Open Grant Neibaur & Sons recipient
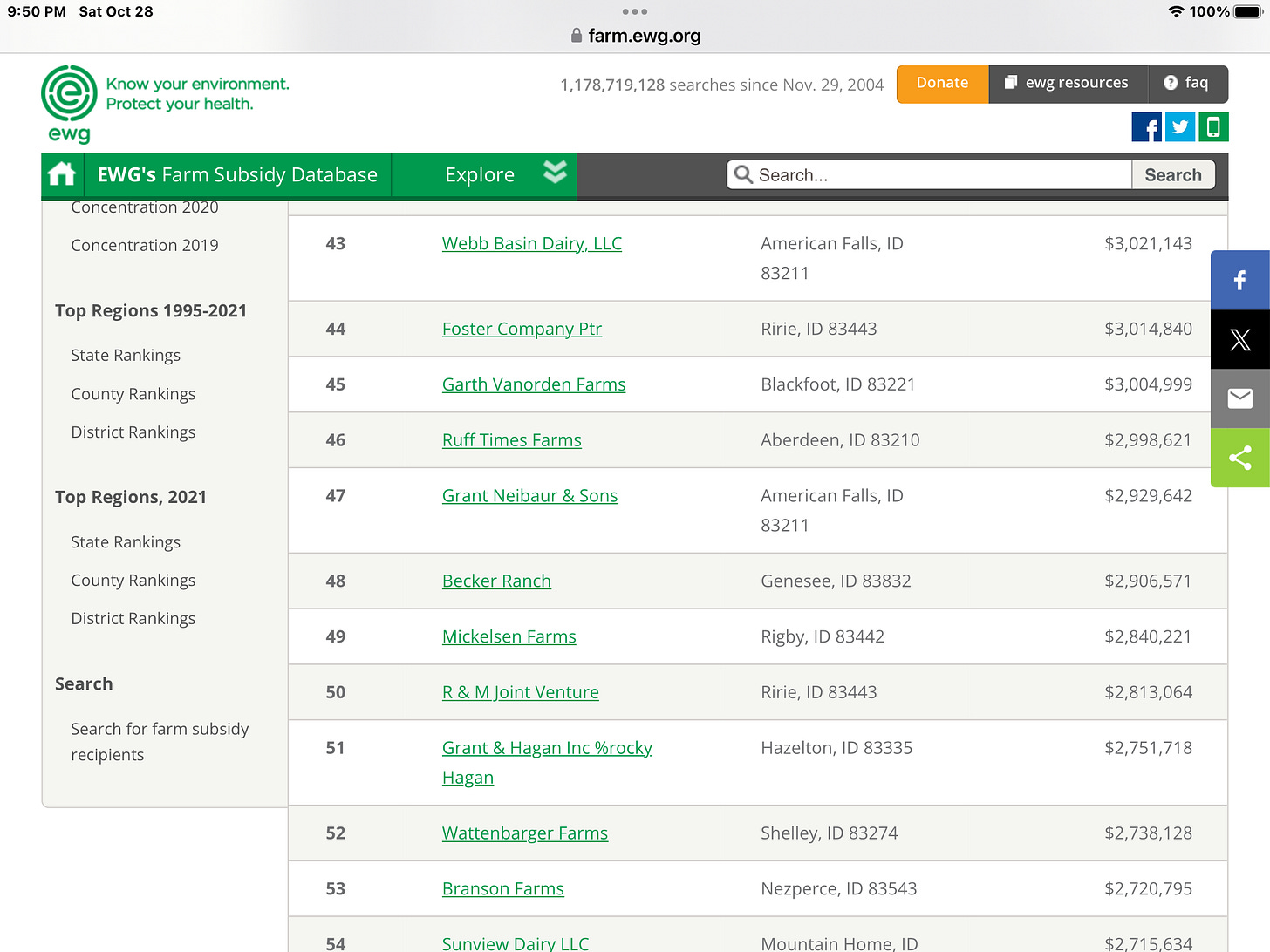This screenshot has width=1270, height=952. [x=530, y=496]
